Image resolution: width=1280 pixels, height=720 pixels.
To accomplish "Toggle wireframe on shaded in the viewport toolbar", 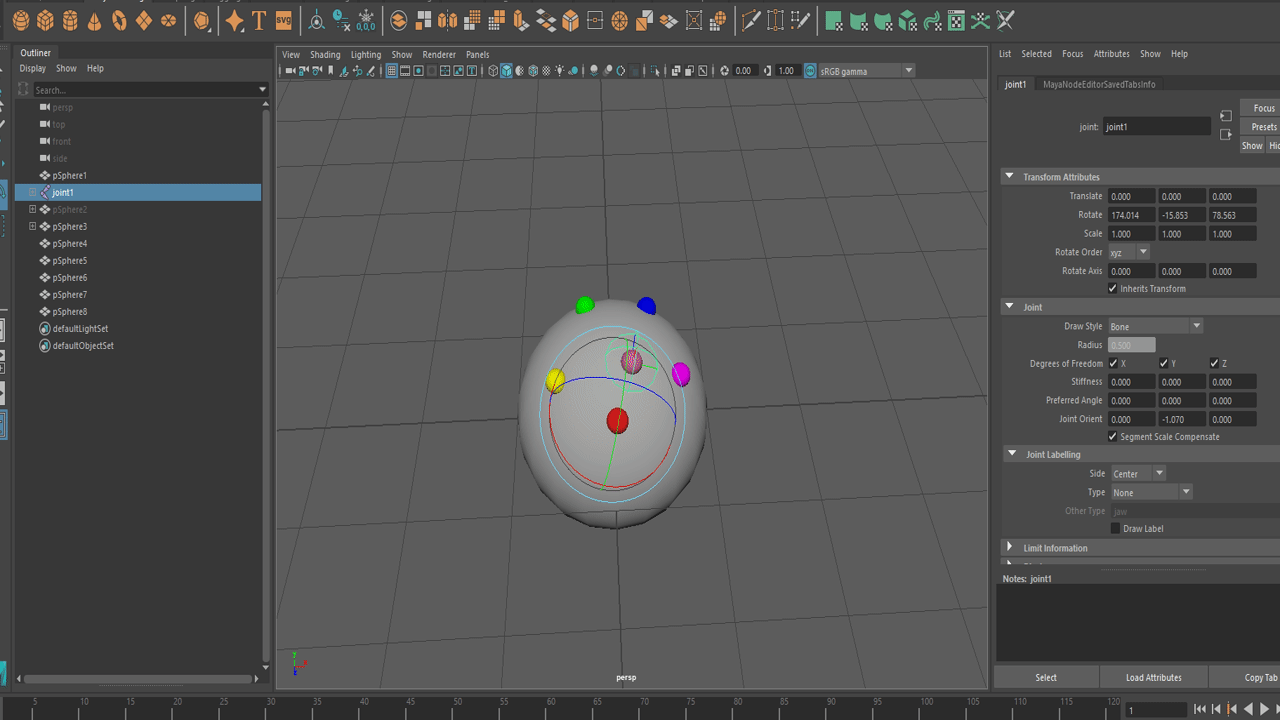I will click(x=533, y=70).
